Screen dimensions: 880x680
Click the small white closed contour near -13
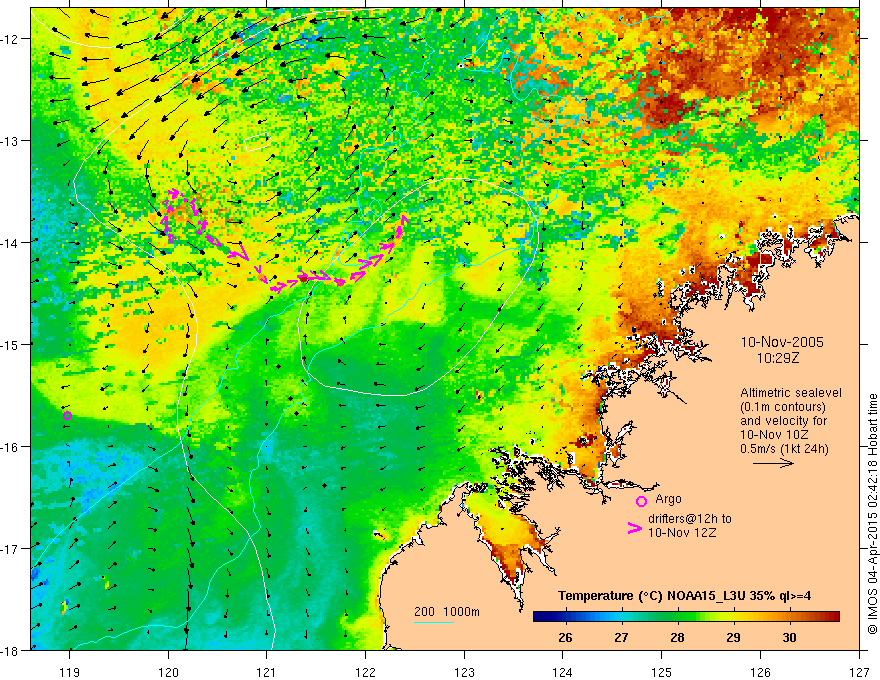coord(258,143)
